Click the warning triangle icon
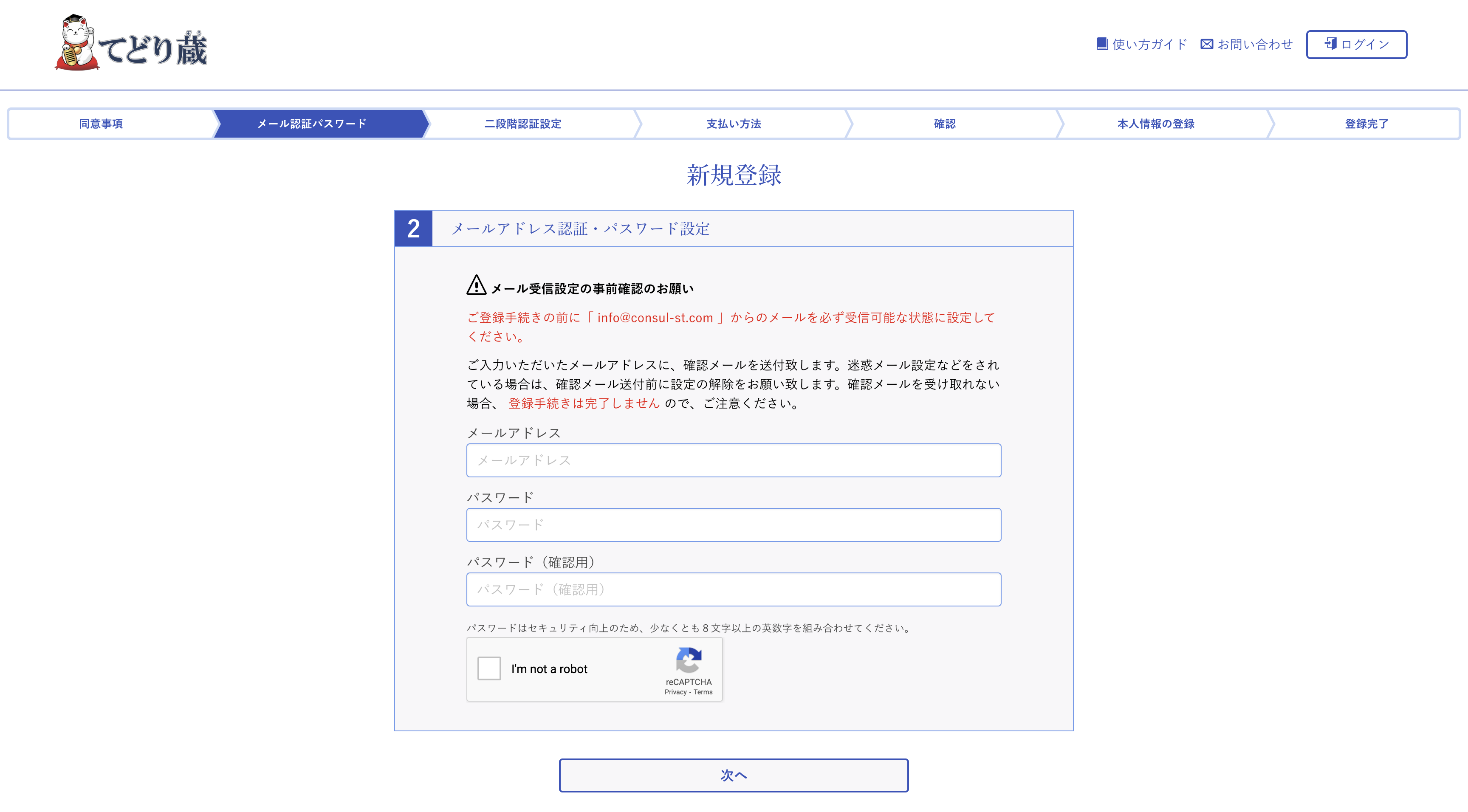This screenshot has width=1468, height=812. tap(476, 285)
